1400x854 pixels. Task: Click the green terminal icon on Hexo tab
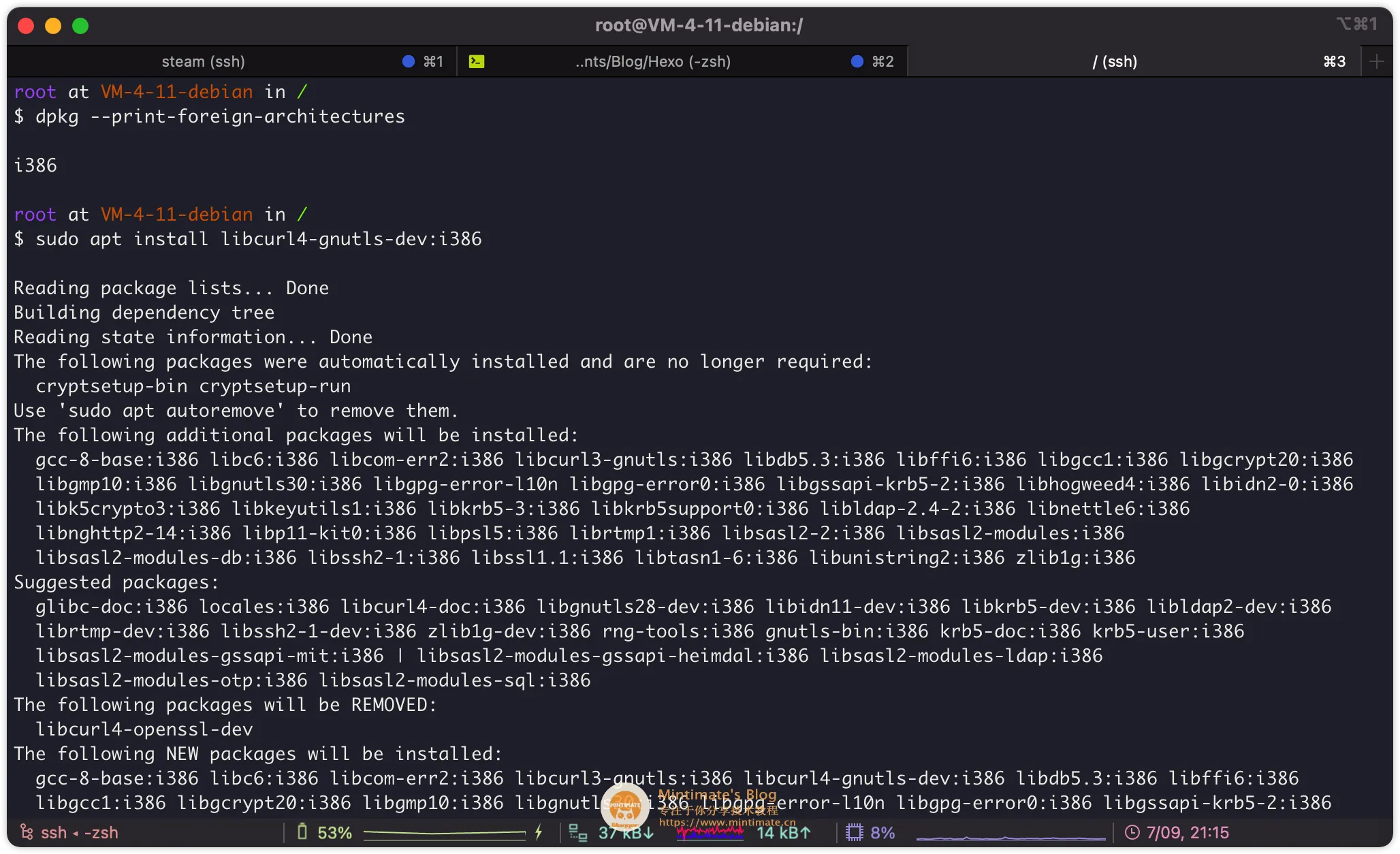click(477, 61)
